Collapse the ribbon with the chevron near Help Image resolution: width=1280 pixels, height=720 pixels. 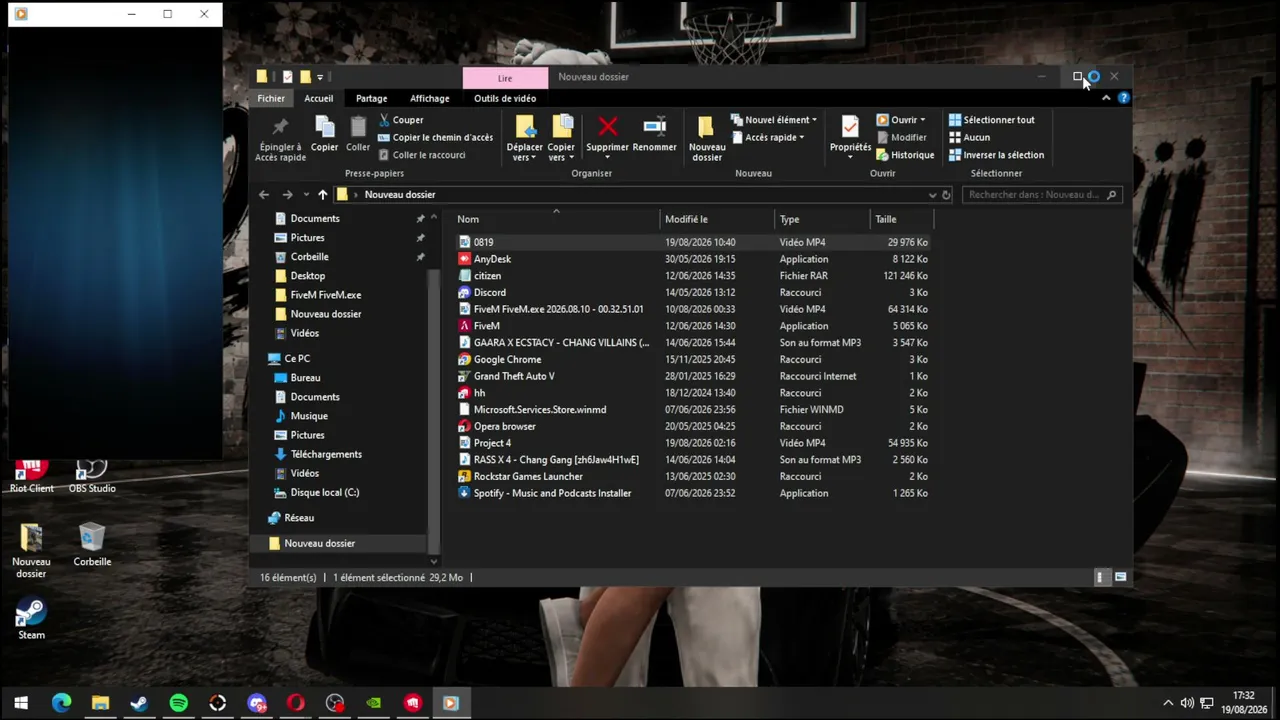click(x=1106, y=98)
